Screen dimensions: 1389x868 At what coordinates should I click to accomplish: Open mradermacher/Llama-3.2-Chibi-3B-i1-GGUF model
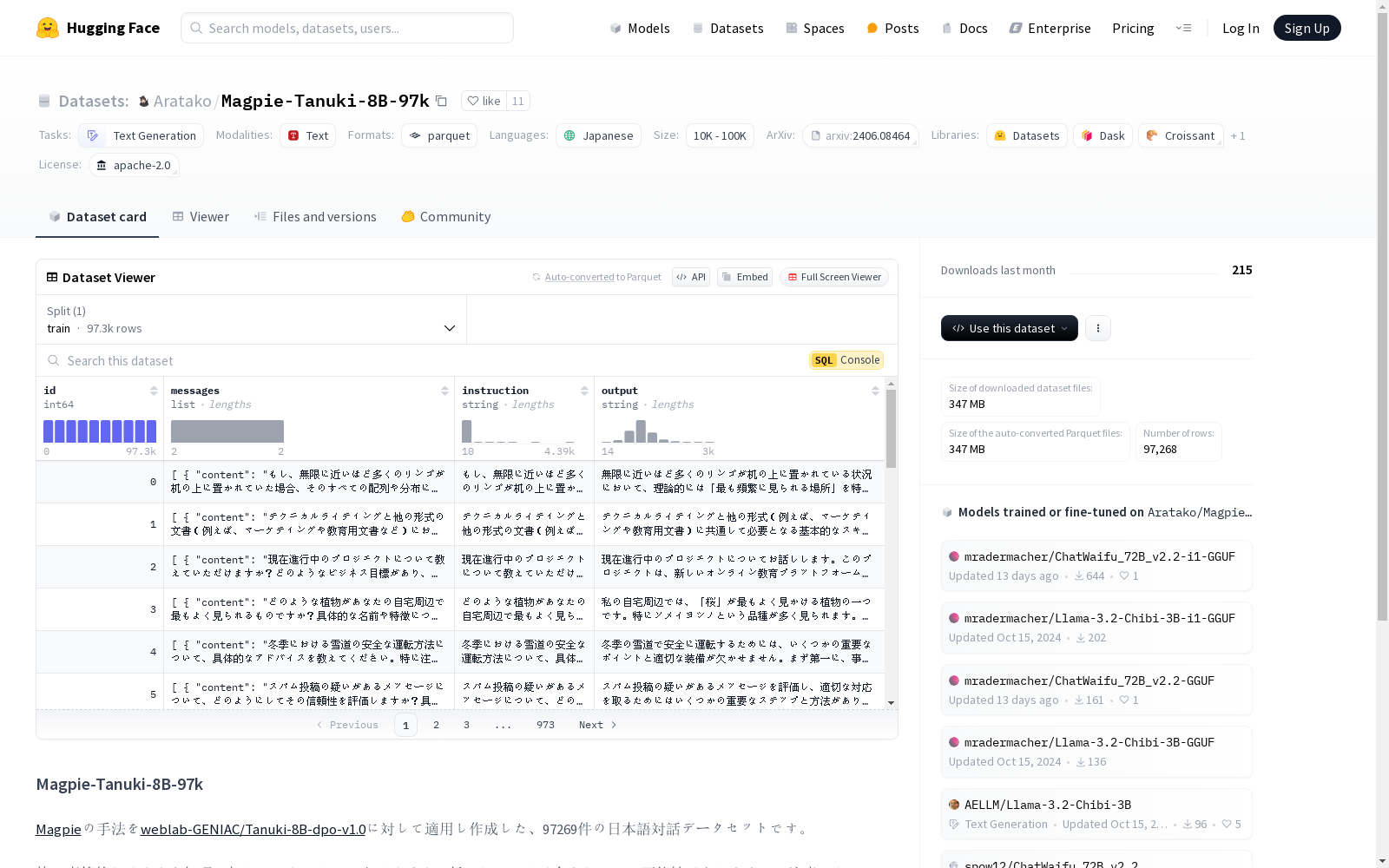(1096, 628)
